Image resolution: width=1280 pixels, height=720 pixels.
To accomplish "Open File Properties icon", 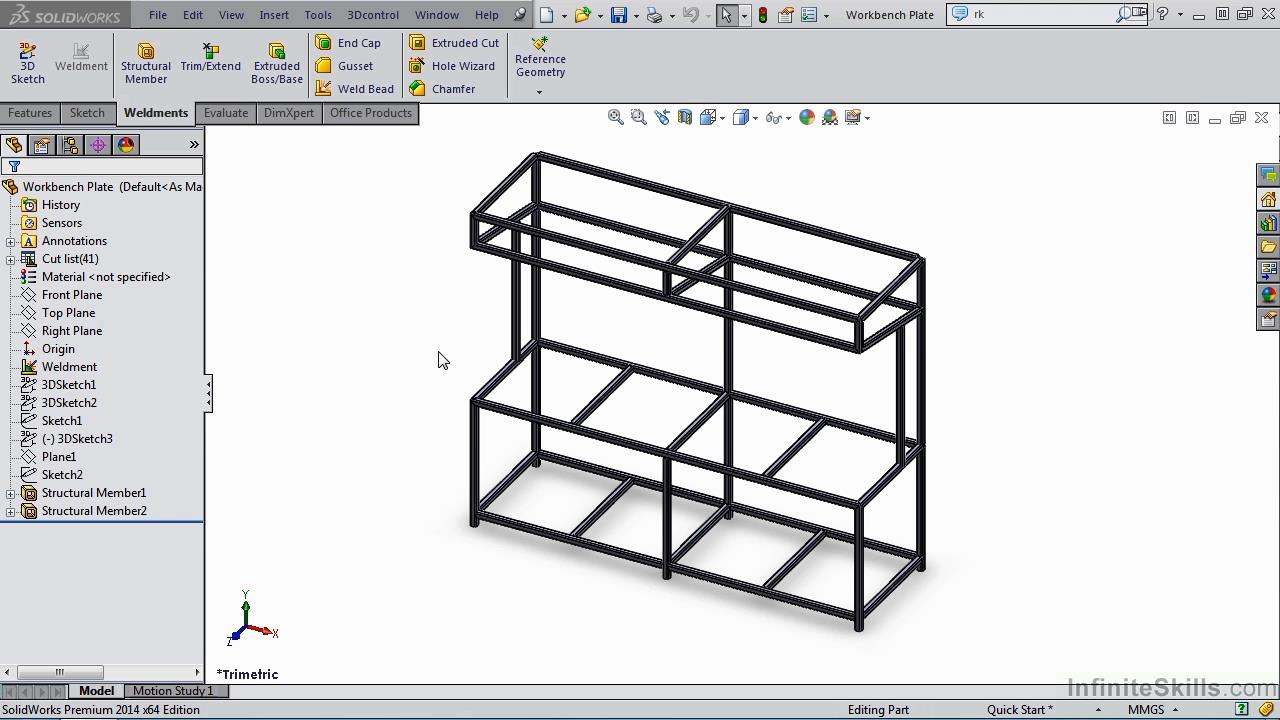I will tap(786, 15).
